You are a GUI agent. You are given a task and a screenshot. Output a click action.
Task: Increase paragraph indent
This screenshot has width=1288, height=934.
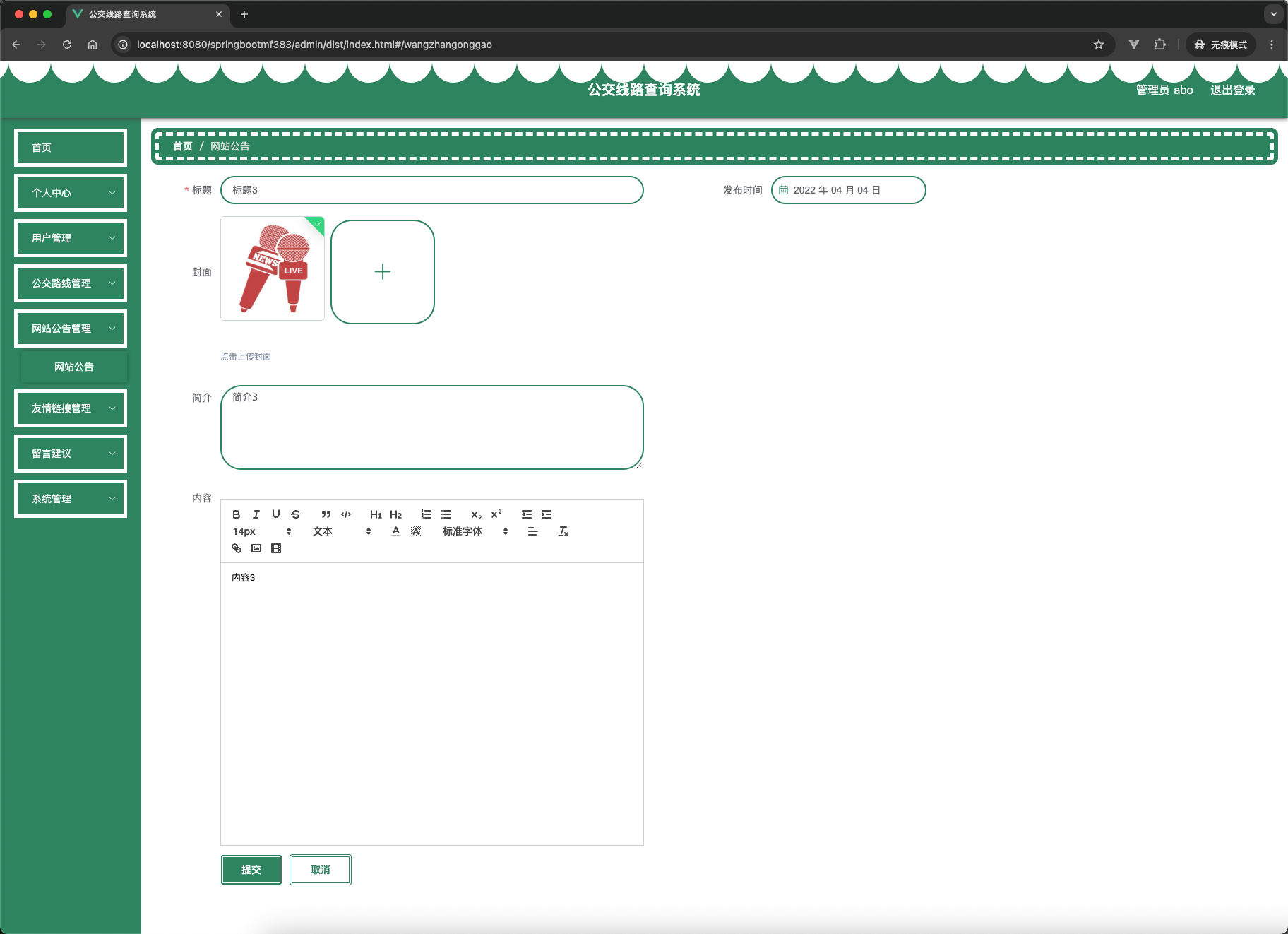point(547,514)
